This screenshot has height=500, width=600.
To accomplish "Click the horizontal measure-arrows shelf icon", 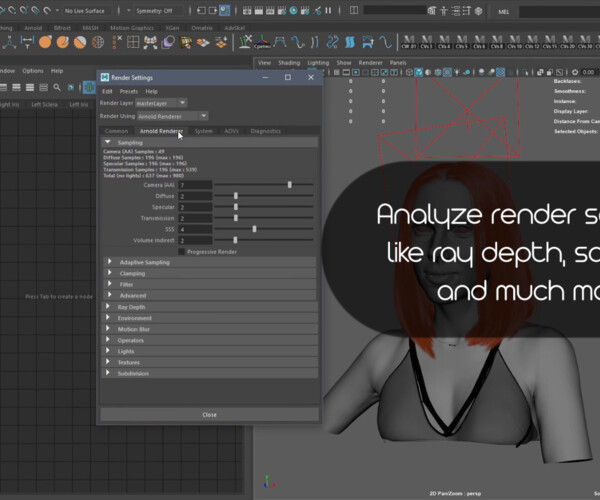I will (x=27, y=42).
